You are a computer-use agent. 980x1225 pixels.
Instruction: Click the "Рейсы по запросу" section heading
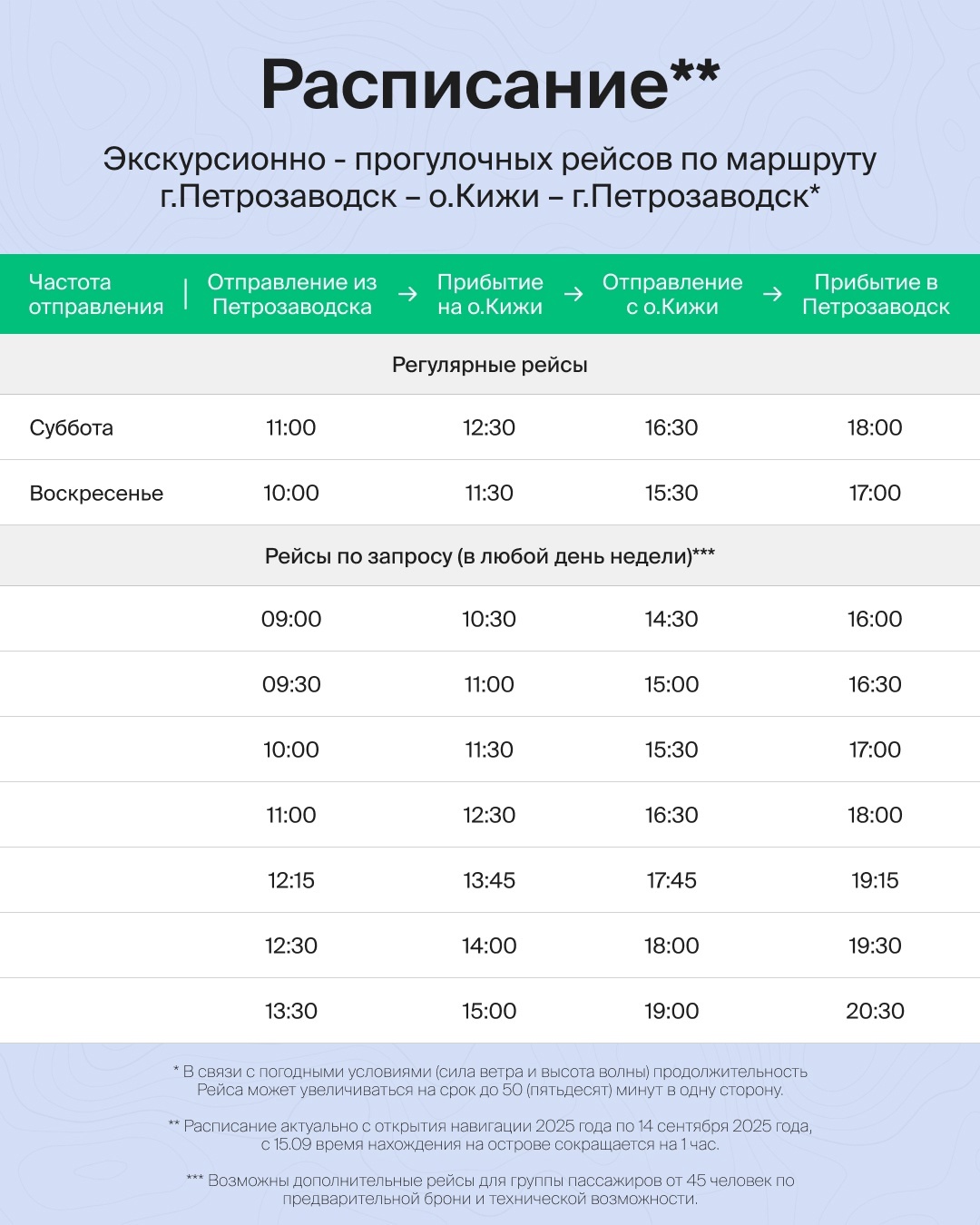point(490,556)
